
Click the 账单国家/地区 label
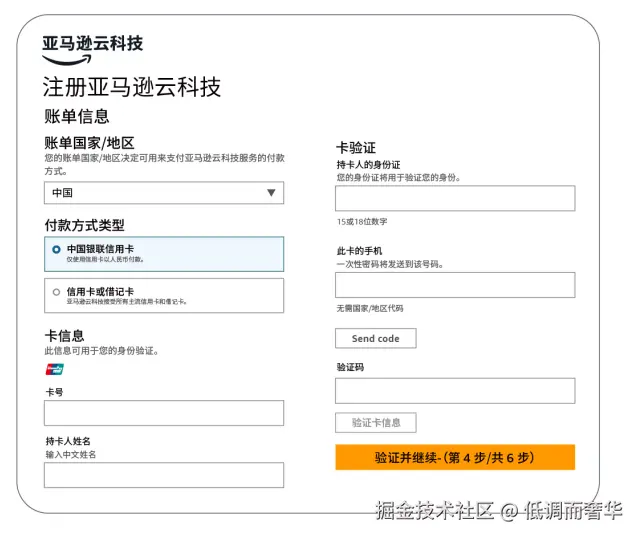[x=89, y=143]
